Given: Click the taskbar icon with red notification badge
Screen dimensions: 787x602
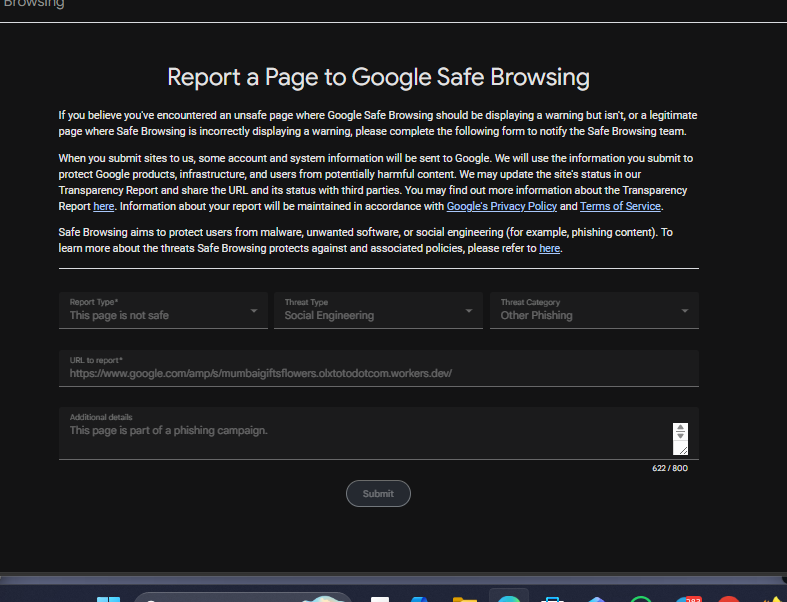Looking at the screenshot, I should [x=689, y=599].
